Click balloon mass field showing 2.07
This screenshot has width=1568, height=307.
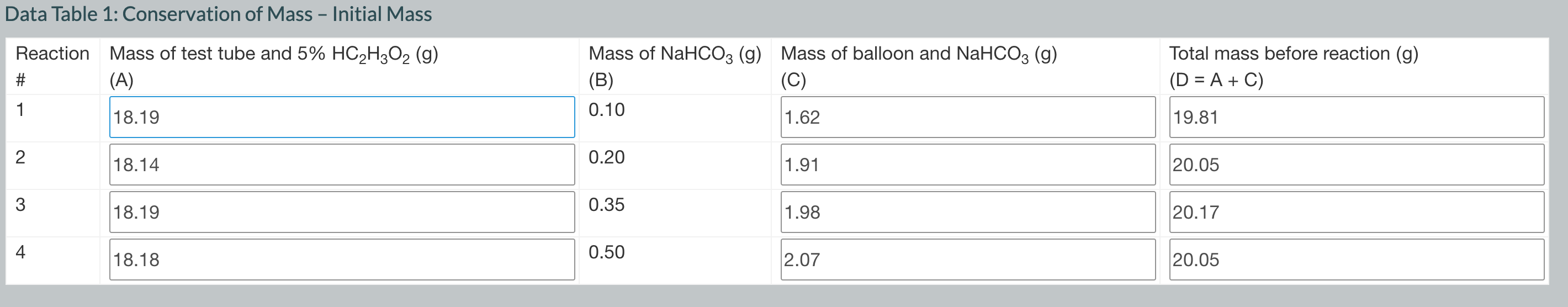click(968, 260)
